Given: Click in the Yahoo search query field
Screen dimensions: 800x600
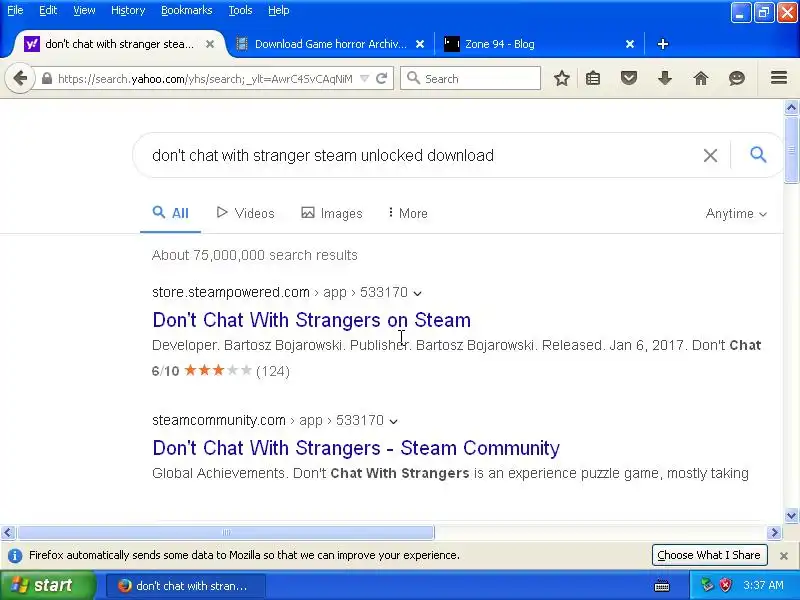Looking at the screenshot, I should coord(418,155).
